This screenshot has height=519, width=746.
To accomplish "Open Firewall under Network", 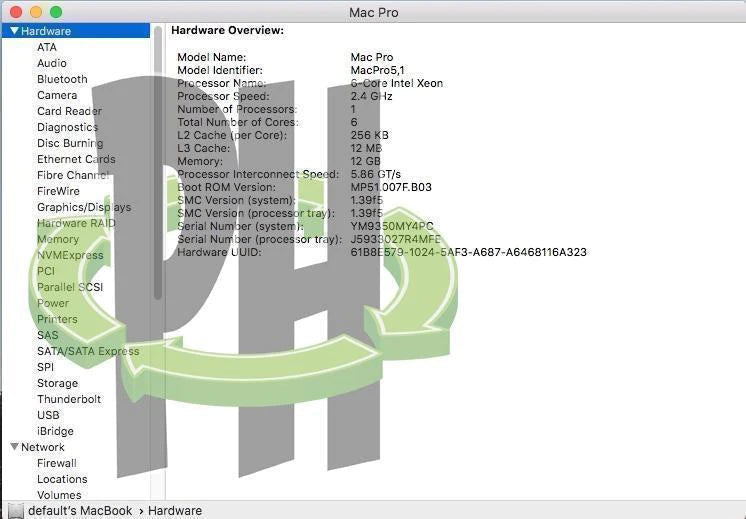I will 57,463.
